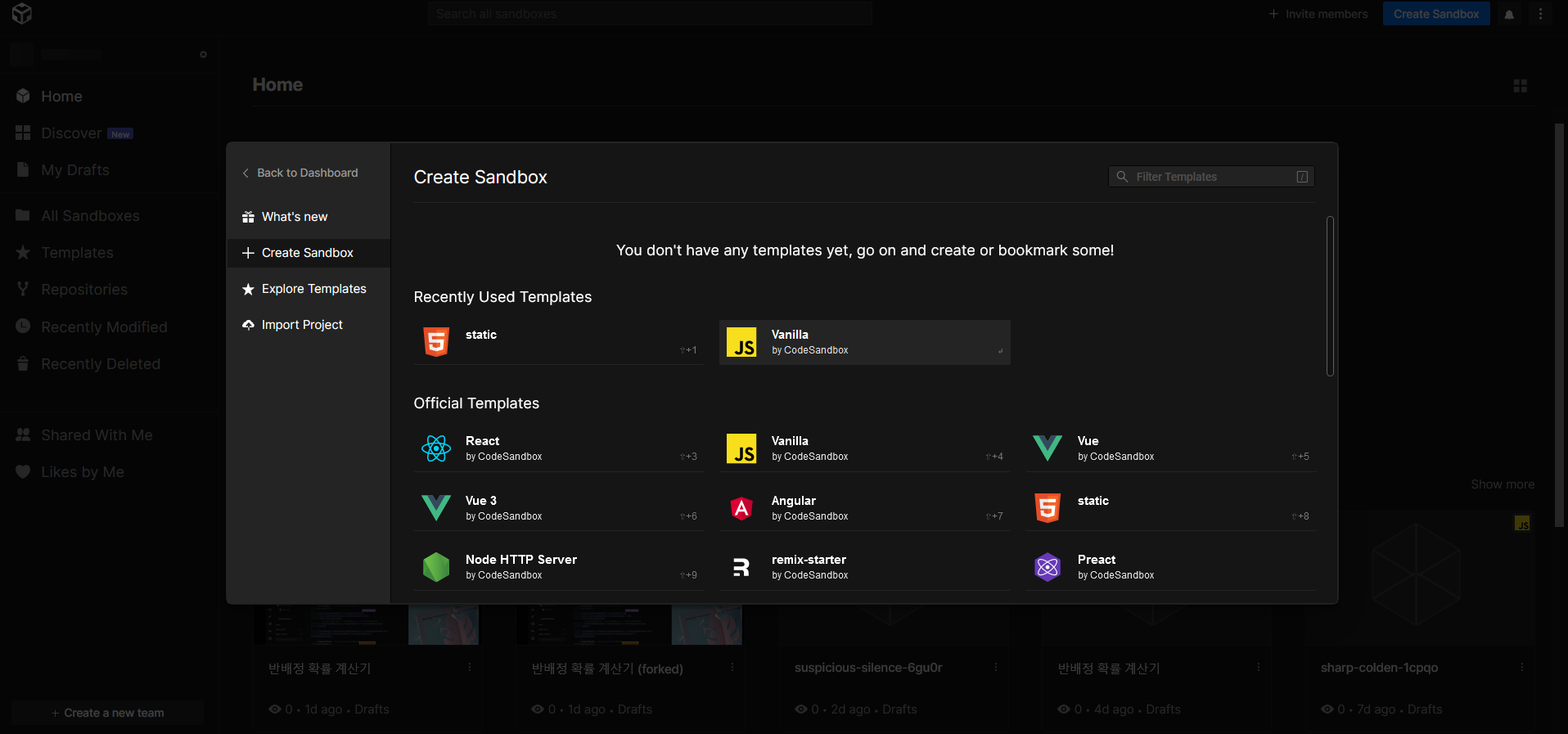Viewport: 1568px width, 734px height.
Task: Go Back to Dashboard
Action: [300, 173]
